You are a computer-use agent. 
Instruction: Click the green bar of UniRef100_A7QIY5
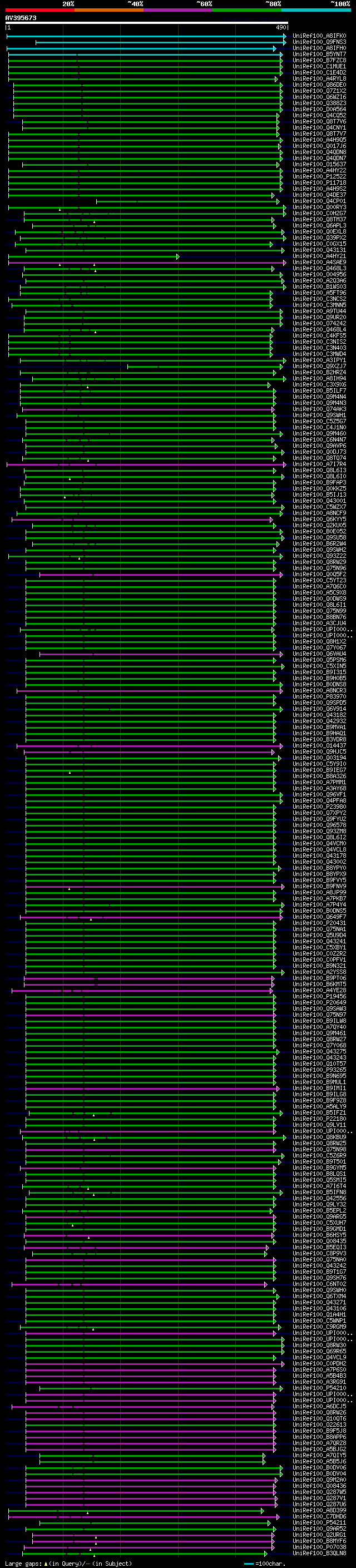pyautogui.click(x=152, y=1456)
